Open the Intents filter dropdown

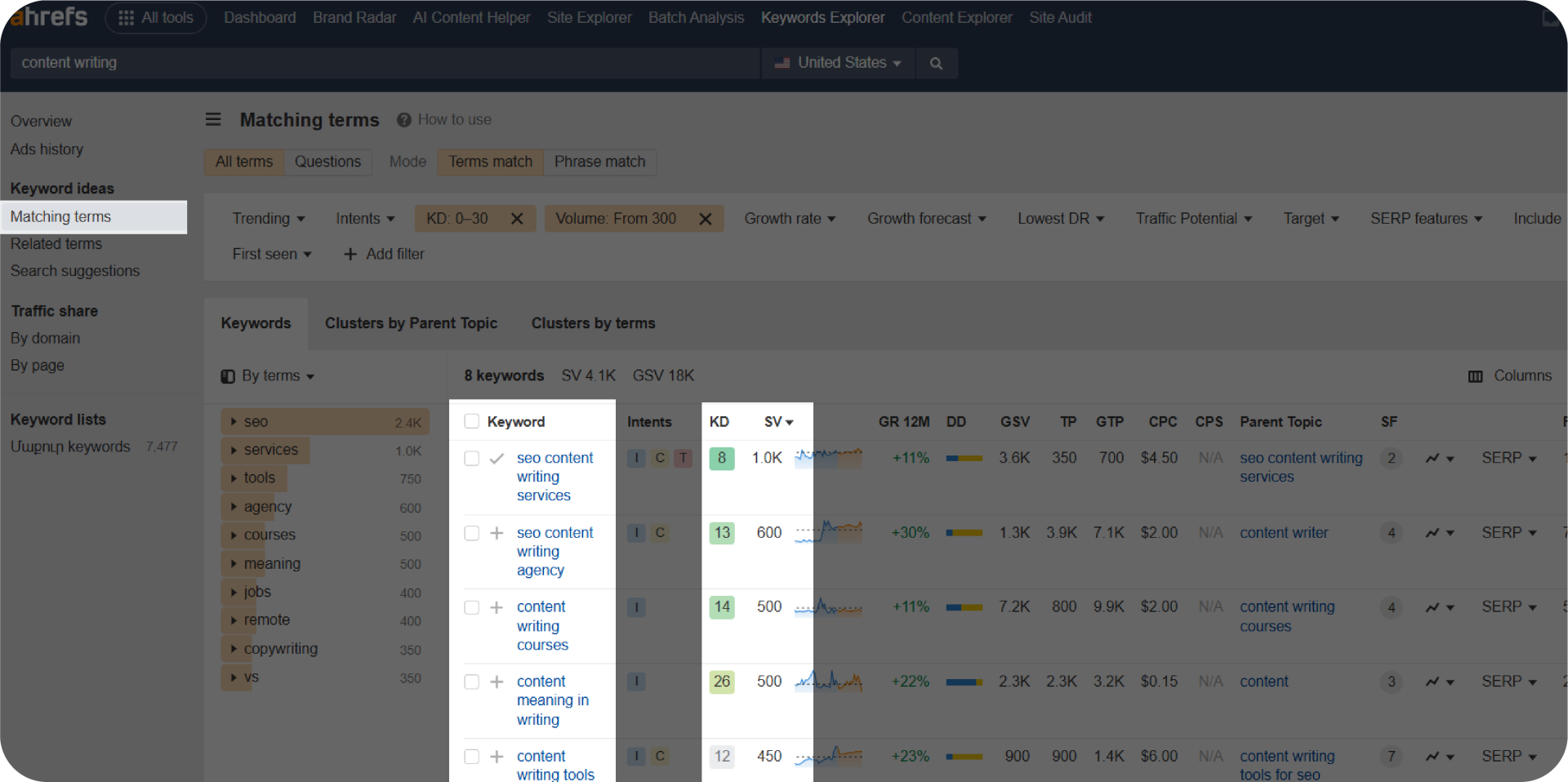[365, 219]
